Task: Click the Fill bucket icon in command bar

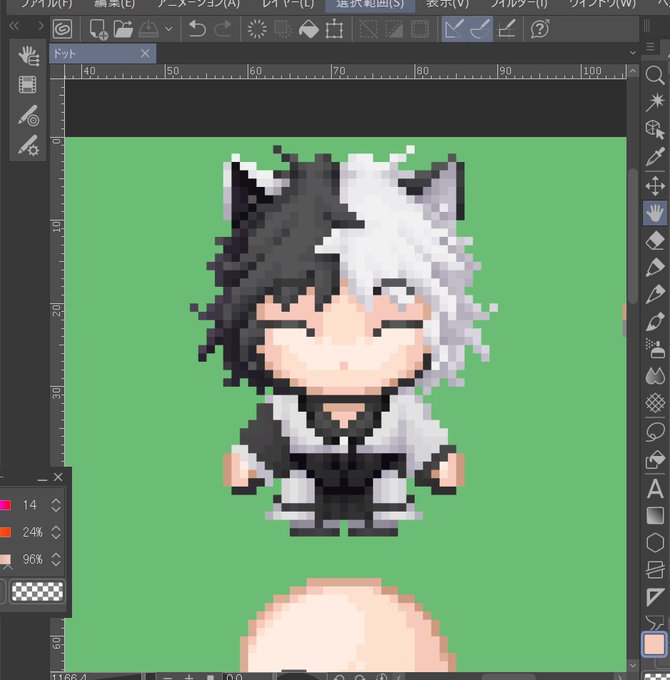Action: (x=309, y=29)
